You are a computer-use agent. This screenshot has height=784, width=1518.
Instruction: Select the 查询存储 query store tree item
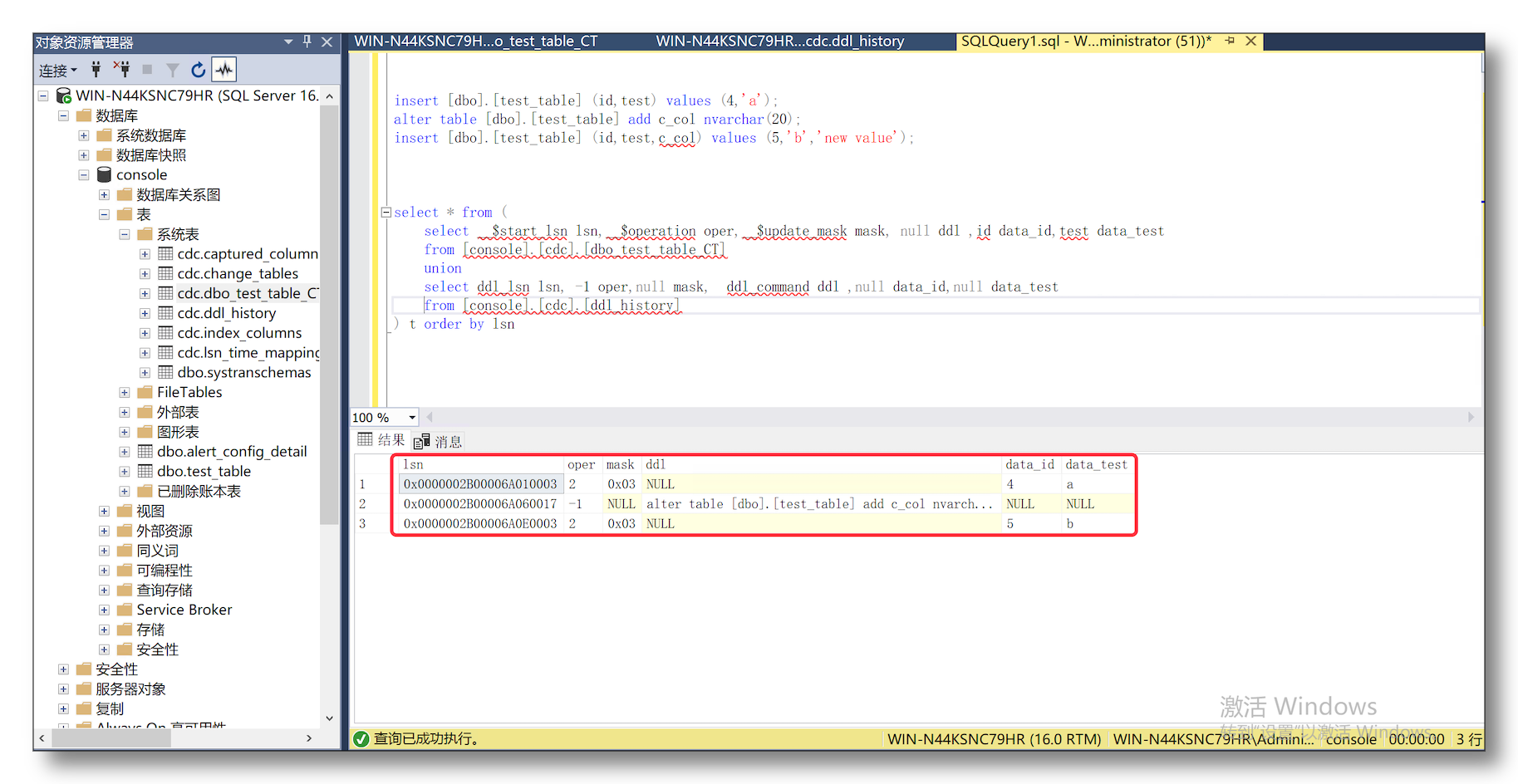click(x=165, y=590)
